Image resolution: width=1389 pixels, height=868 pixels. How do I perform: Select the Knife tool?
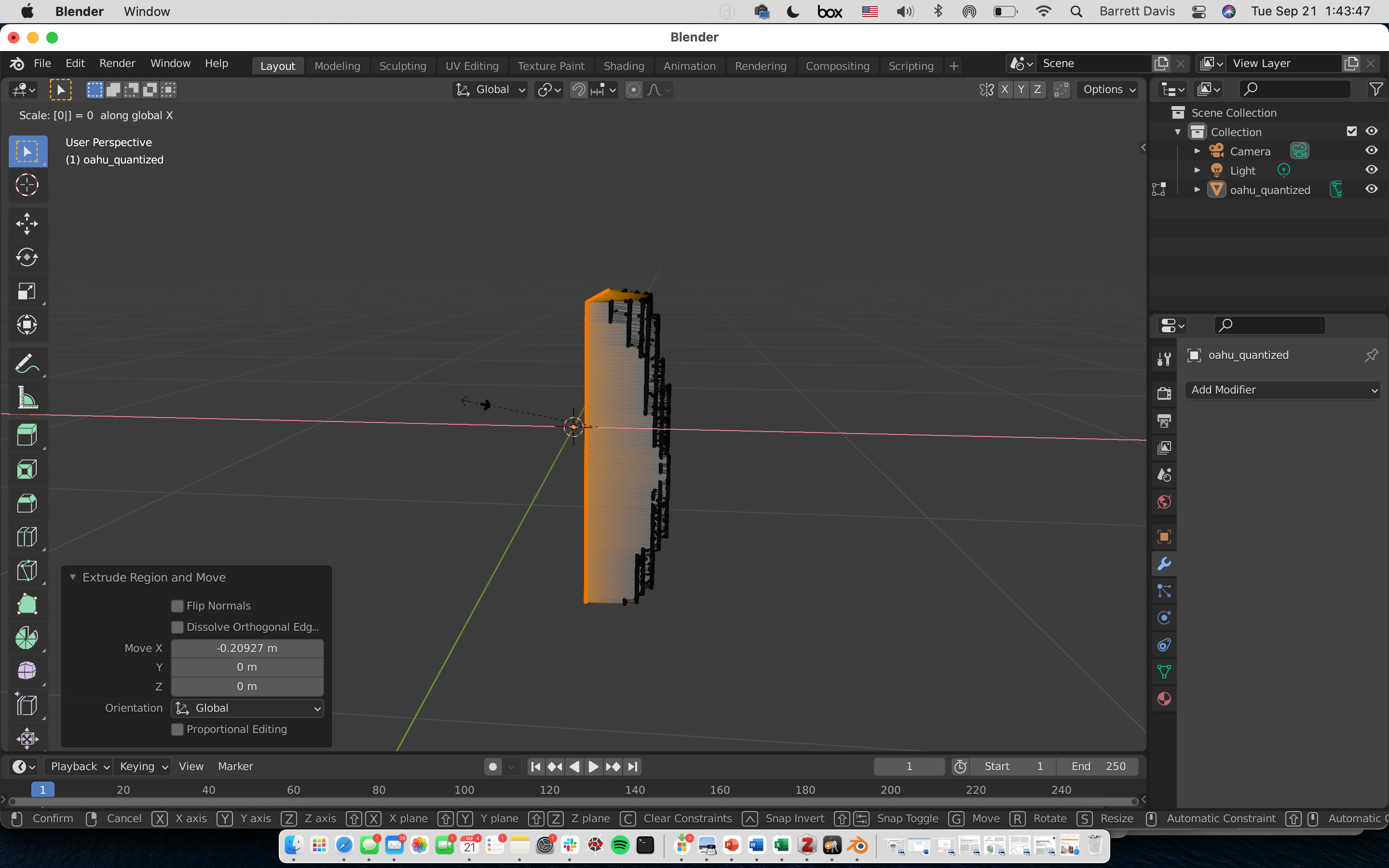27,570
